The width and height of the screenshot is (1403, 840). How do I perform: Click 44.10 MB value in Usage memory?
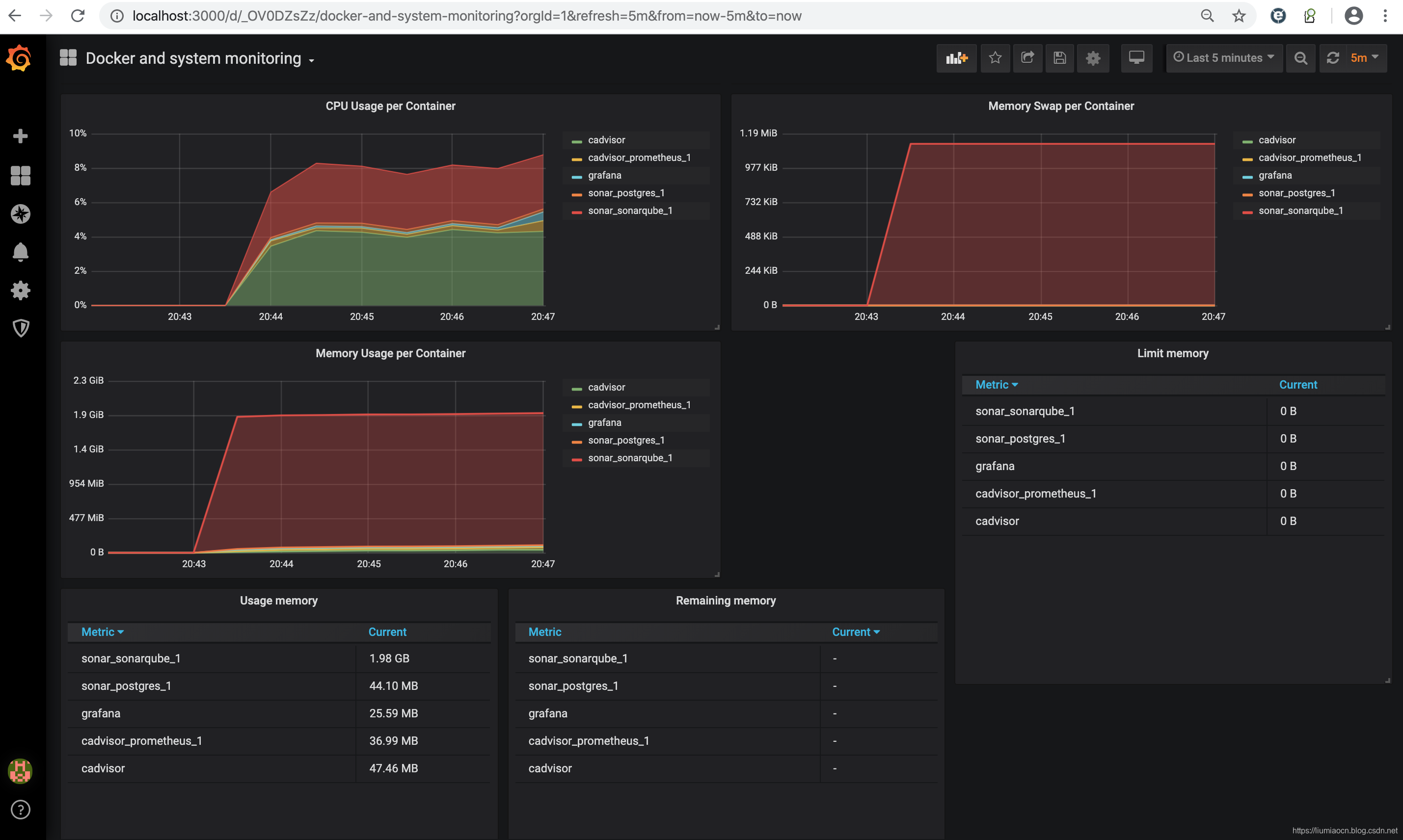[x=394, y=686]
